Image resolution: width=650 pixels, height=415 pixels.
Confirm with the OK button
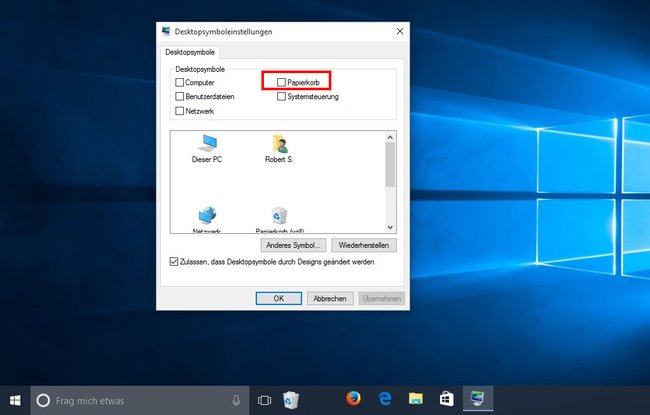pos(279,299)
